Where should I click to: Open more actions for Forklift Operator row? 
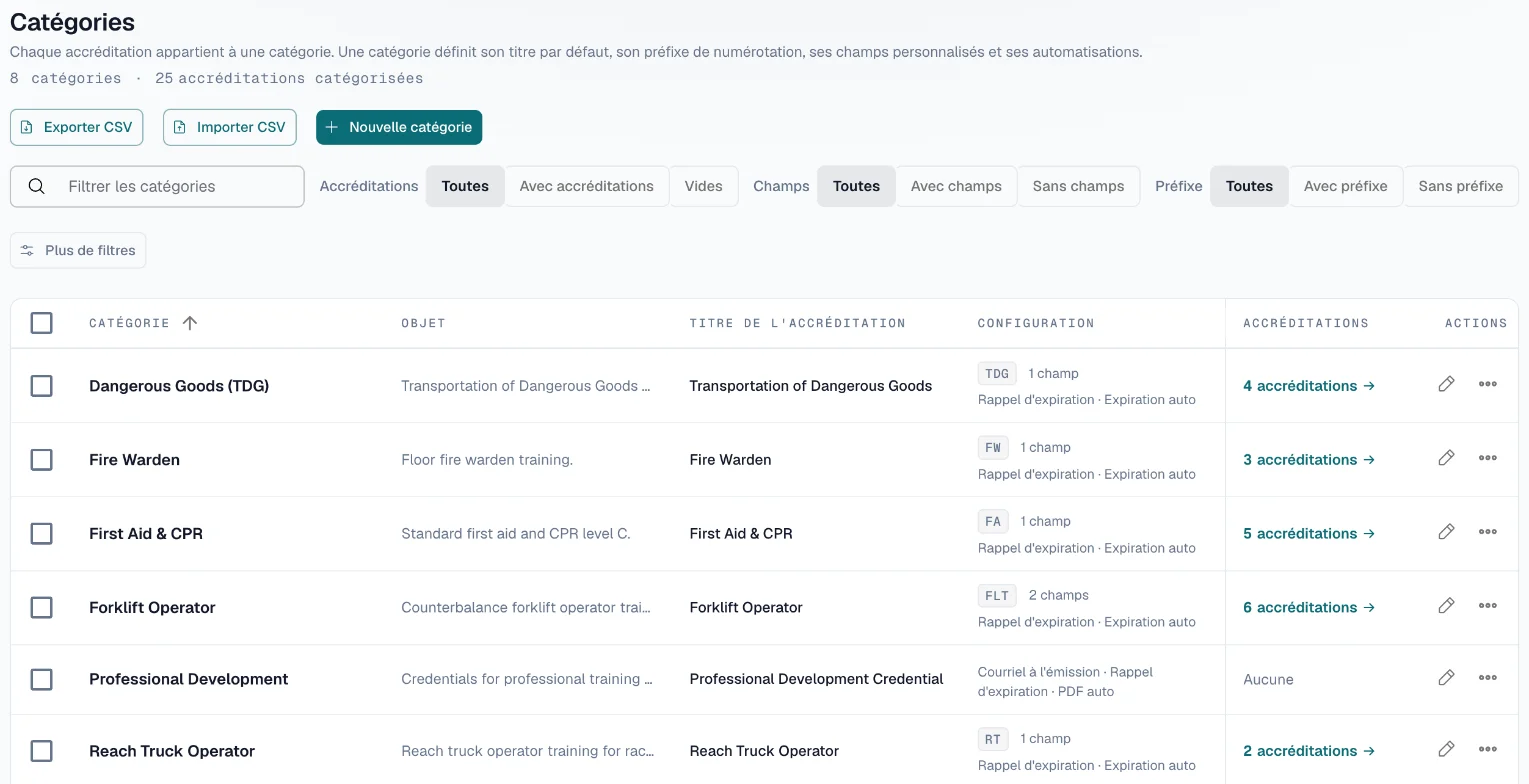[x=1488, y=606]
